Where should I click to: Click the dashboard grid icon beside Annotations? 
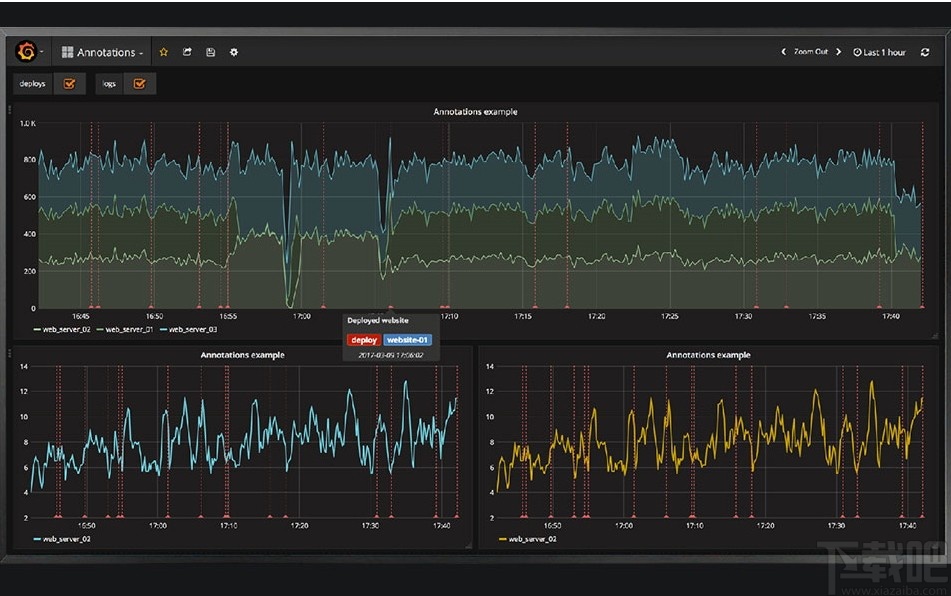66,52
